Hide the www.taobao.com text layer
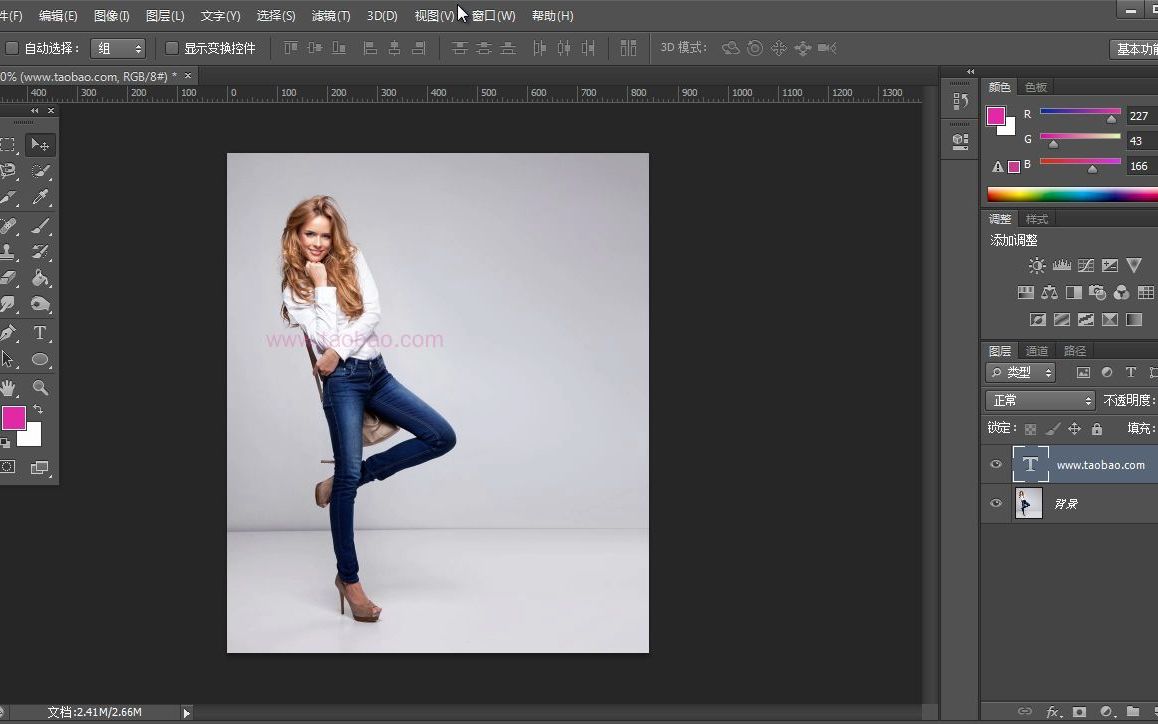1158x724 pixels. [995, 464]
